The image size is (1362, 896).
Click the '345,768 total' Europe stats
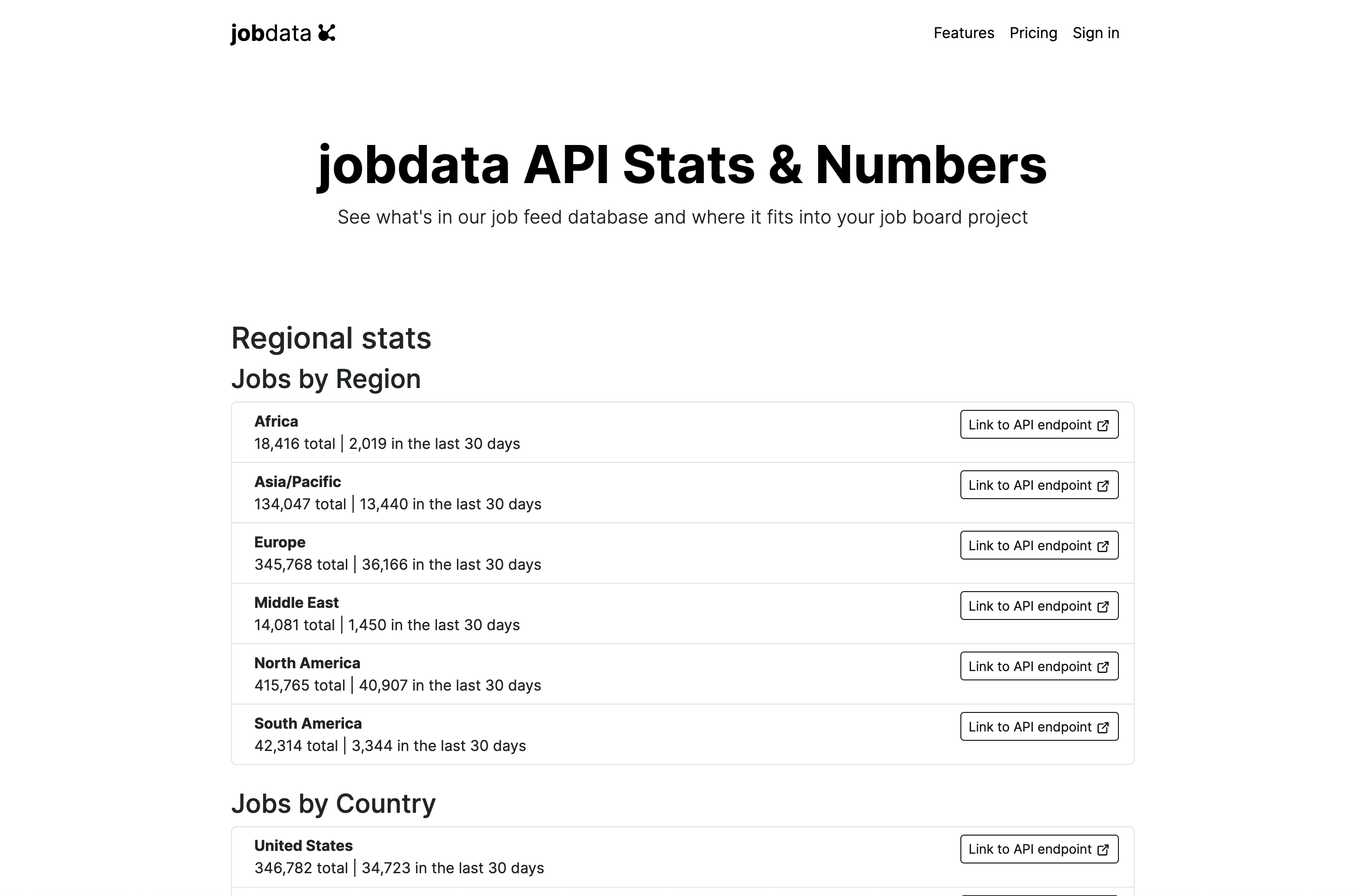398,565
